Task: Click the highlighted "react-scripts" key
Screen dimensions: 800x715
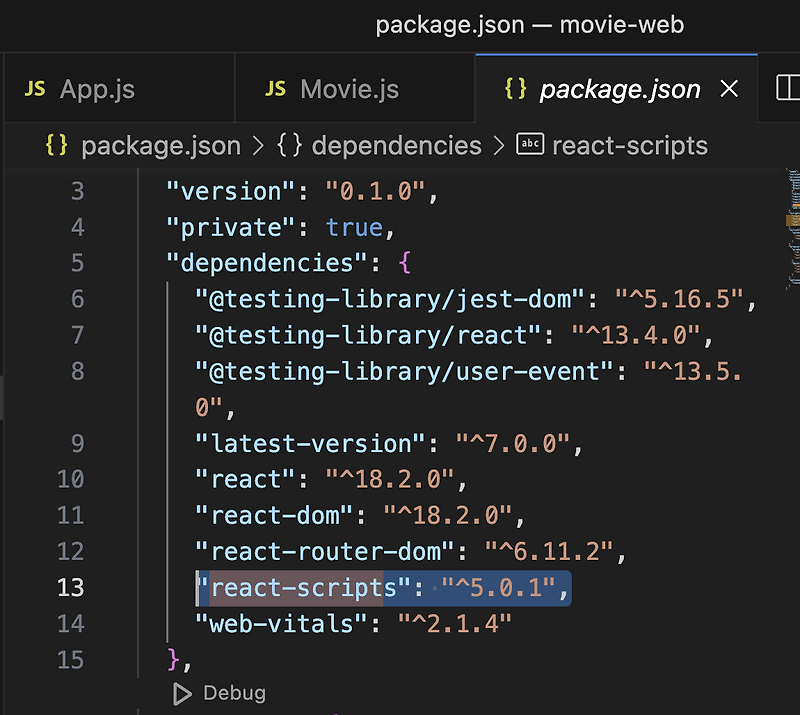Action: [x=303, y=588]
